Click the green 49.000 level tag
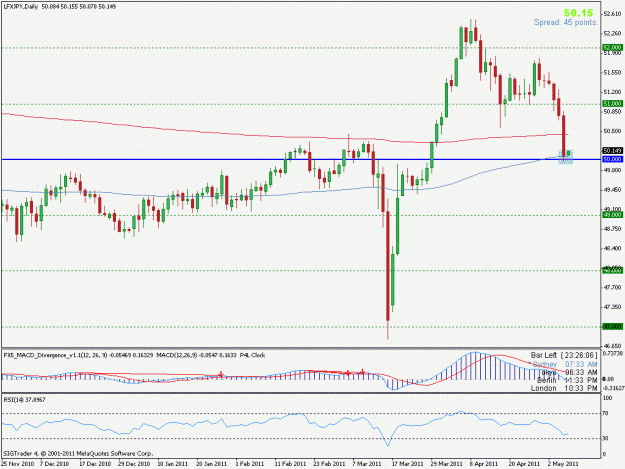Screen dimensions: 625x469 tap(613, 215)
